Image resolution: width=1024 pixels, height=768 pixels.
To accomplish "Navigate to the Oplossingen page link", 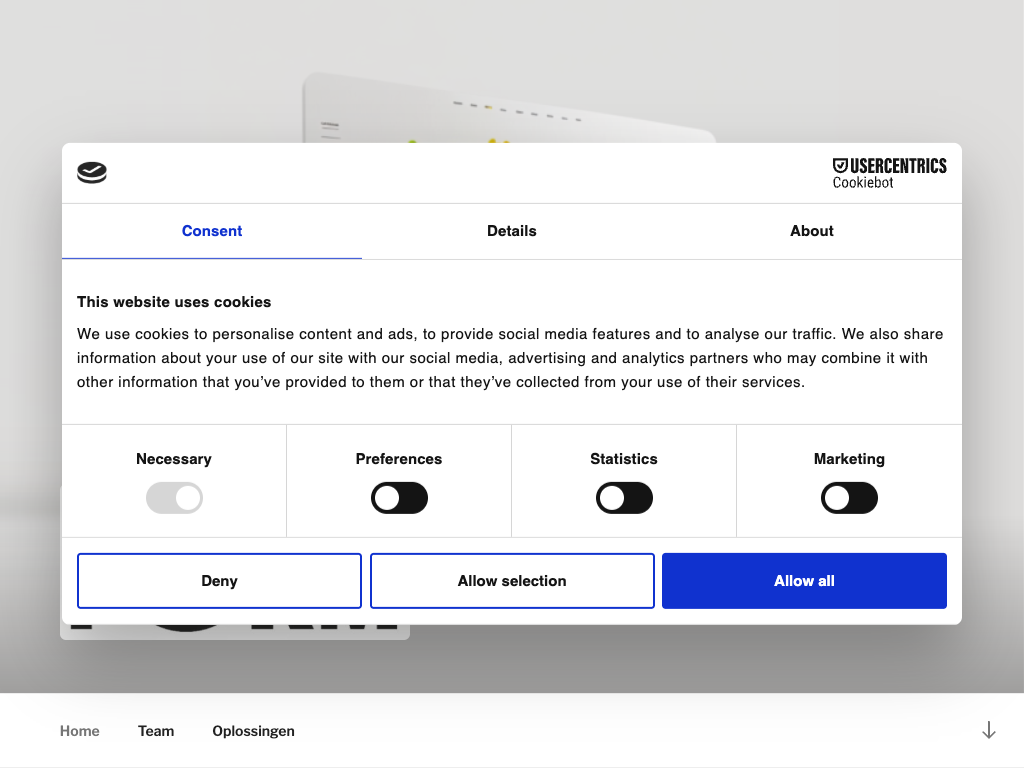I will click(x=253, y=731).
